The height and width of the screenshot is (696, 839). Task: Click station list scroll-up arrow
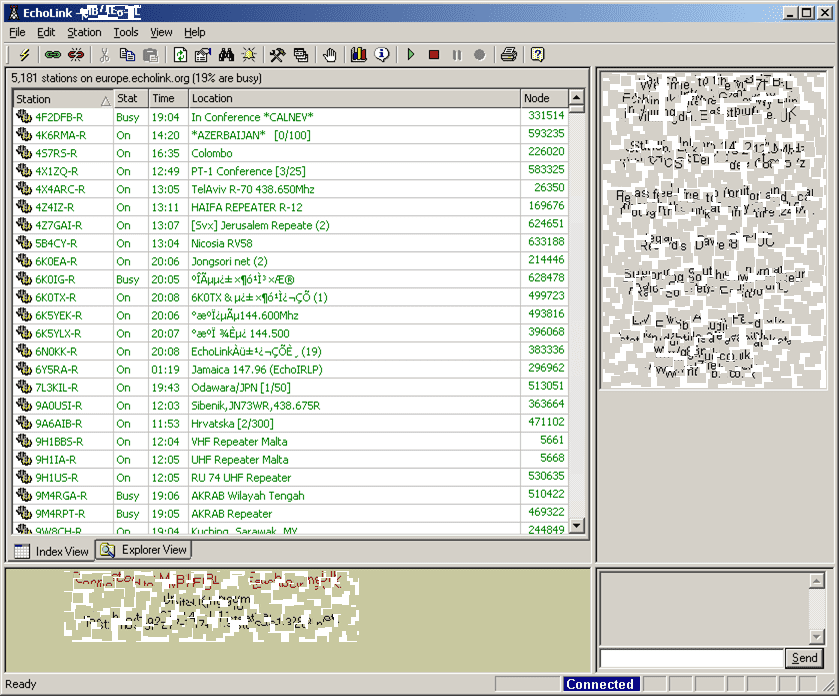click(576, 97)
